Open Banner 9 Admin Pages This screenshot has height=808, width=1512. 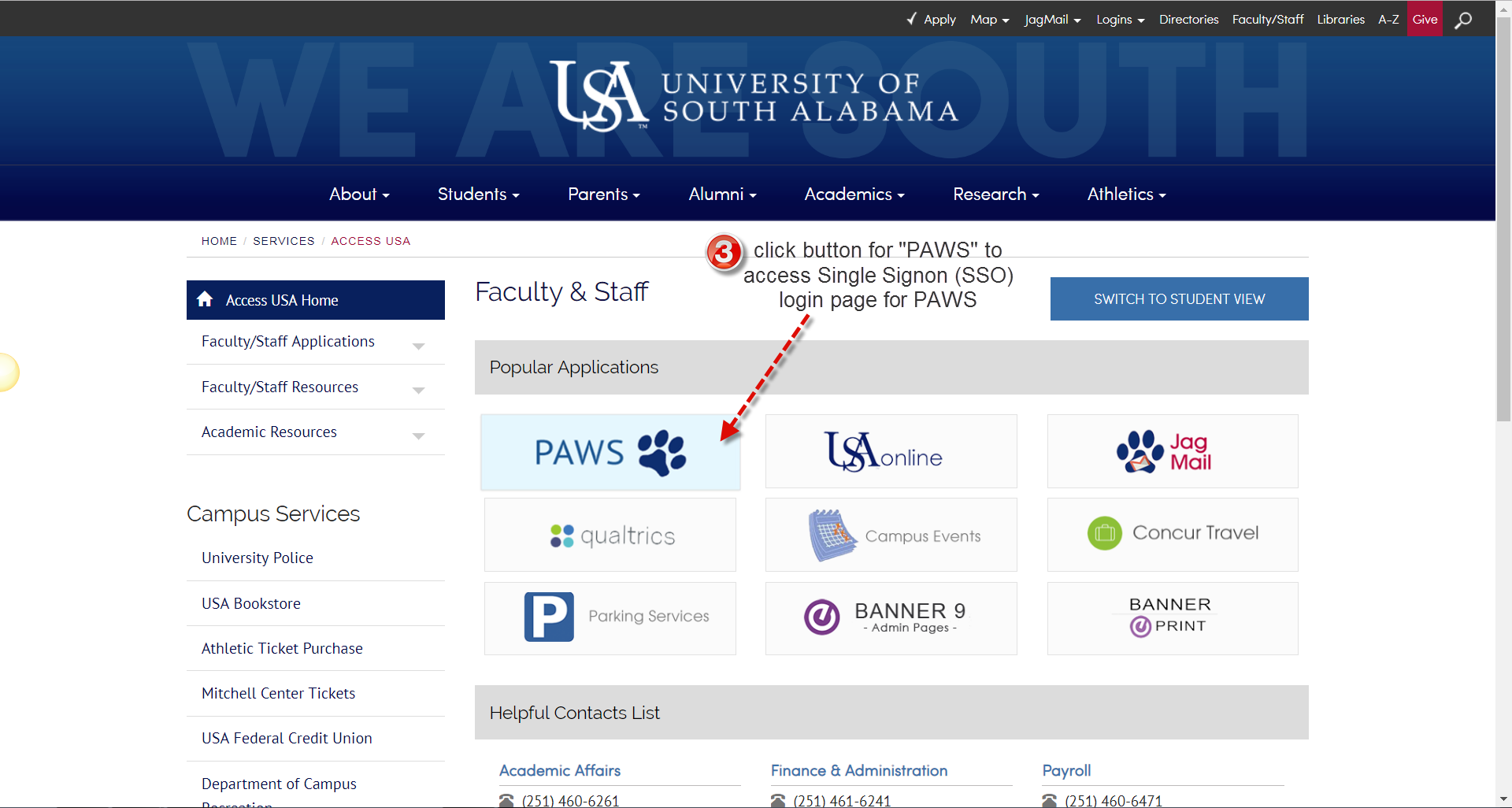890,617
